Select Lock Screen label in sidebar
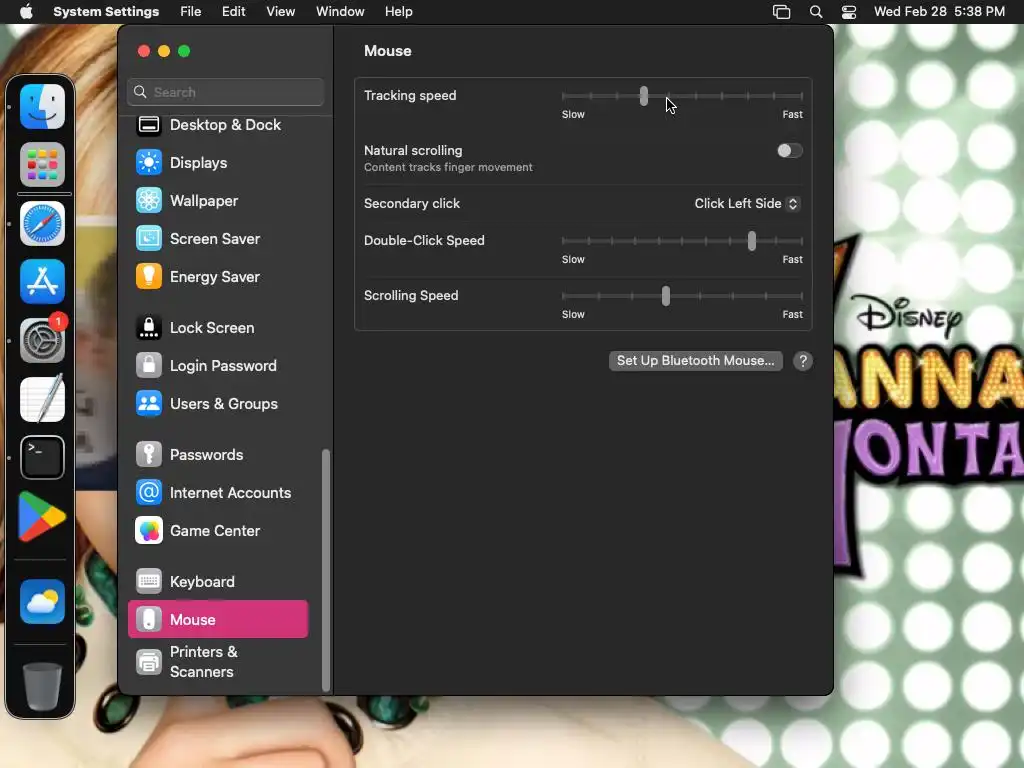Viewport: 1024px width, 768px height. point(212,327)
